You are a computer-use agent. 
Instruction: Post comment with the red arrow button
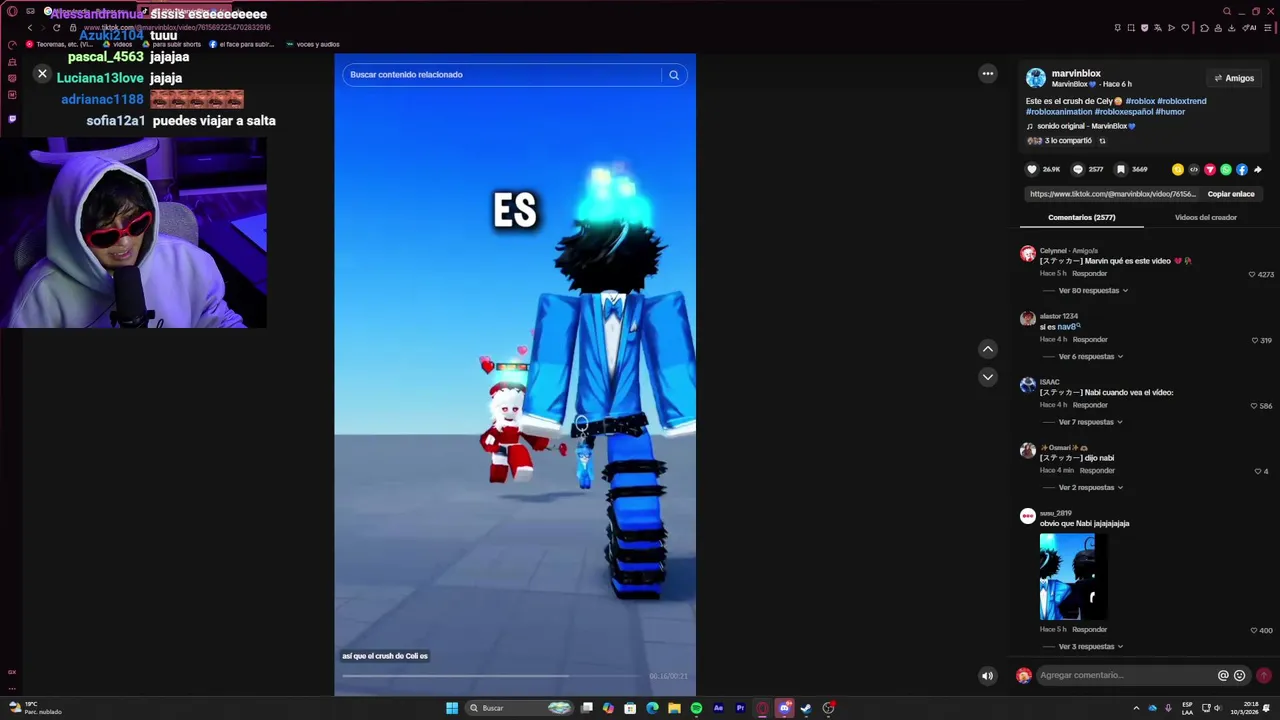pos(1264,676)
